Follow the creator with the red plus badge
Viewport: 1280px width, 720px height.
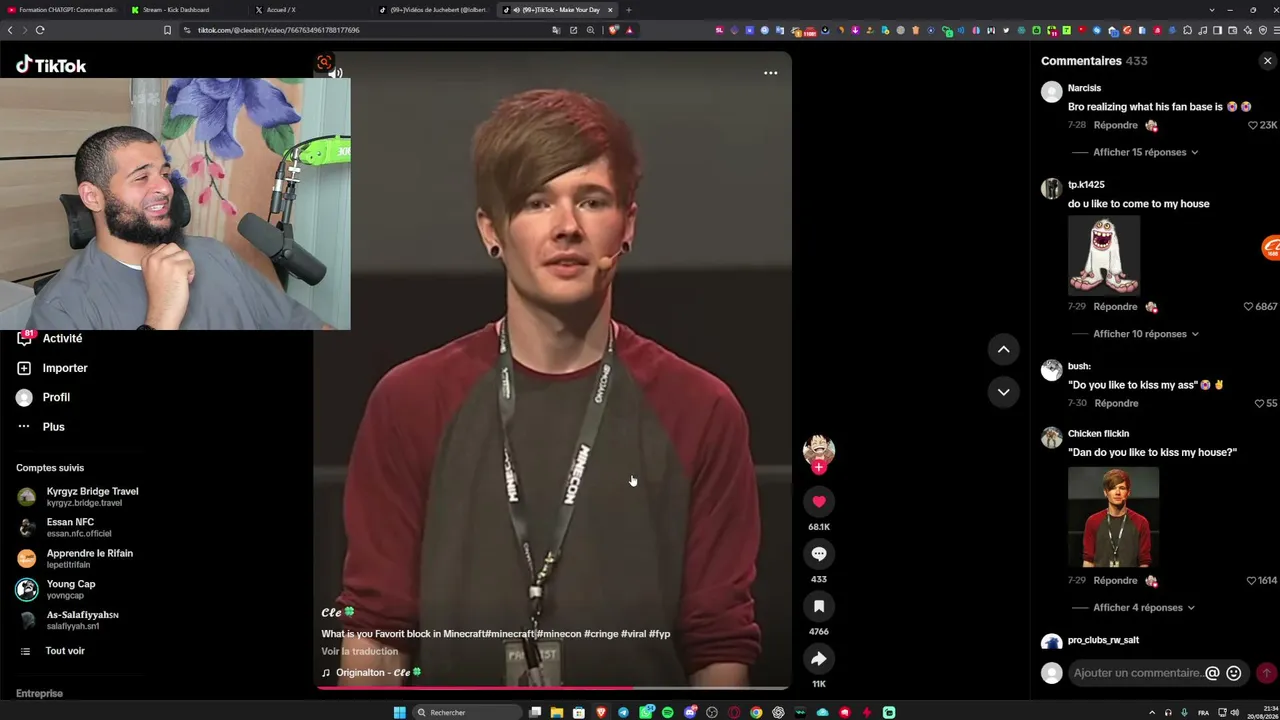(819, 467)
